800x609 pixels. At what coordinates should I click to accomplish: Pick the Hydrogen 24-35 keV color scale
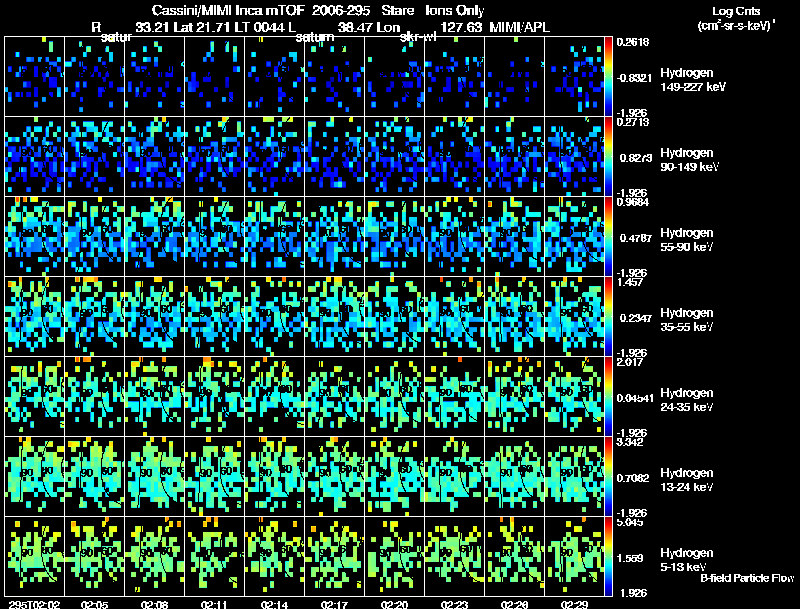[608, 396]
